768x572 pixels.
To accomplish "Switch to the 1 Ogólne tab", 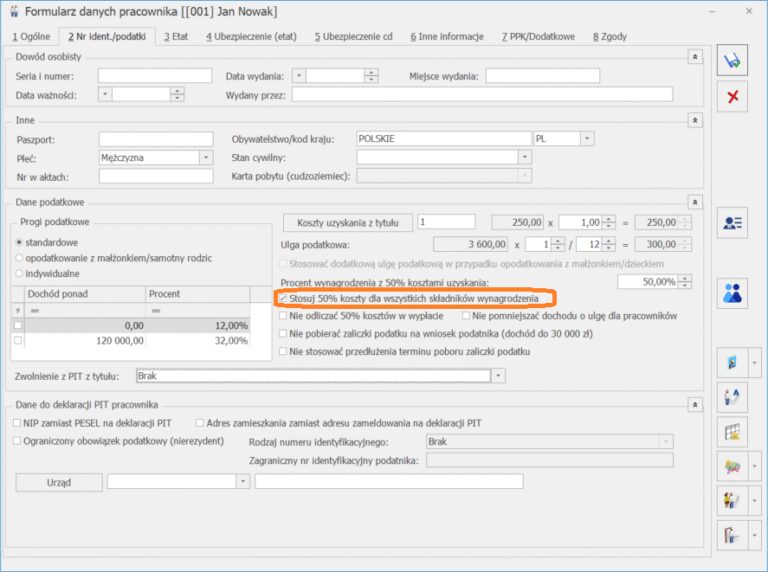I will pyautogui.click(x=31, y=36).
